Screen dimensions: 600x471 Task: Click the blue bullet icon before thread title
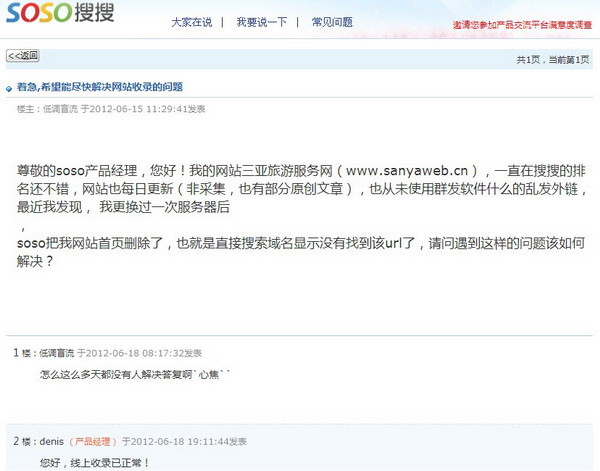(9, 88)
